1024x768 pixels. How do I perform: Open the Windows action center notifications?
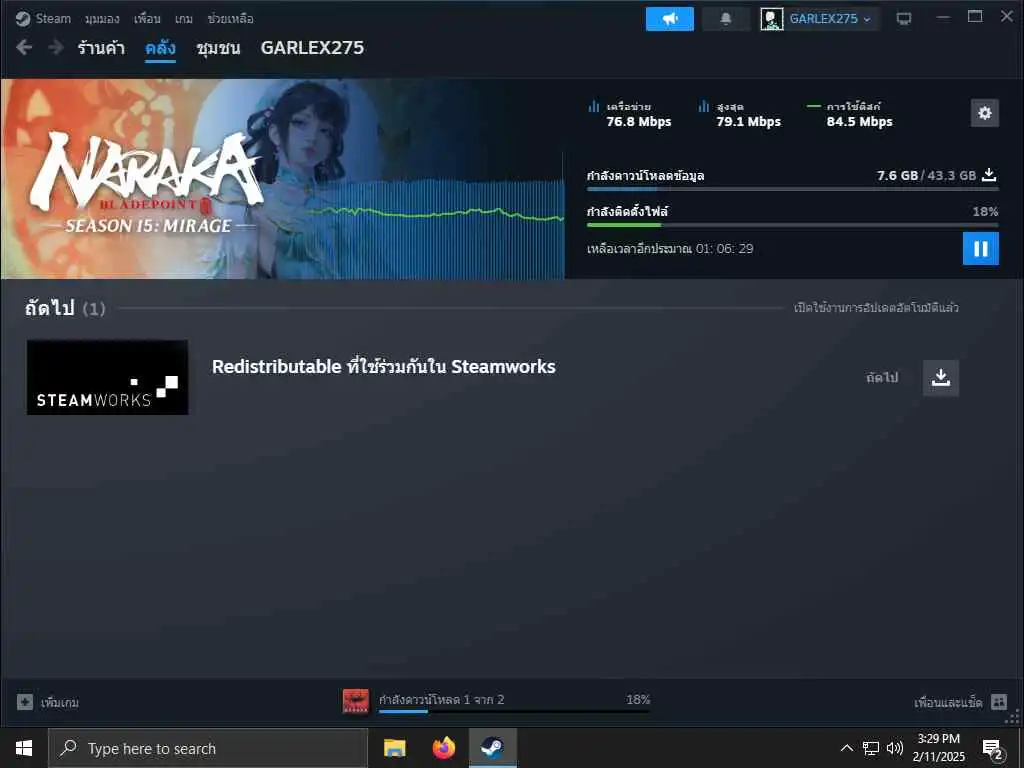pyautogui.click(x=993, y=749)
